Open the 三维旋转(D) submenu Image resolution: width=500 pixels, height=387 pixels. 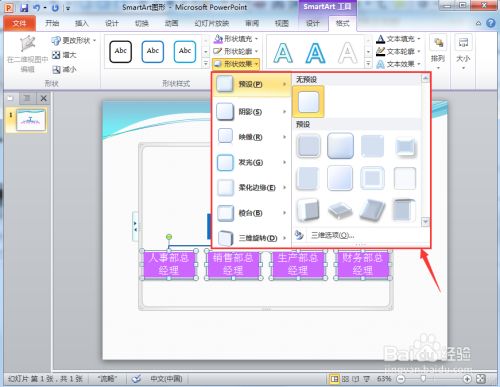[x=252, y=238]
